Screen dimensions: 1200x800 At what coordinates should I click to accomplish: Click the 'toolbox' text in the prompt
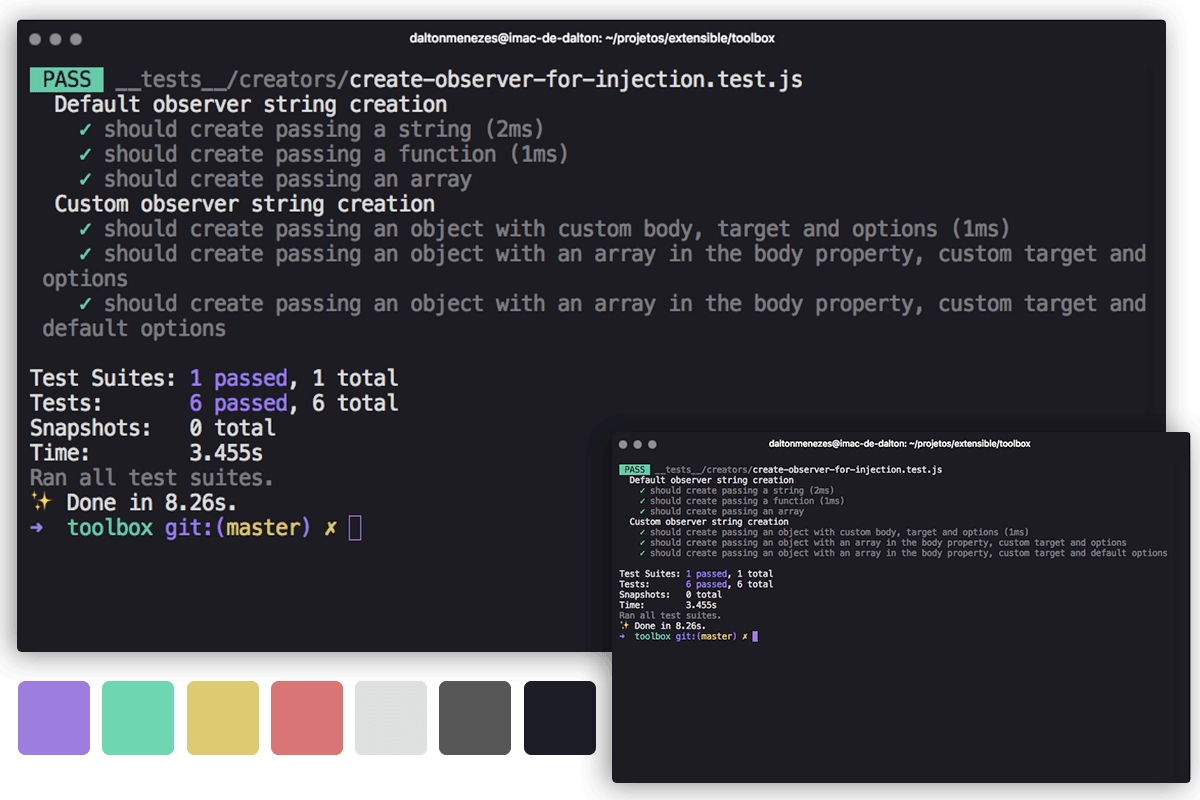point(110,527)
